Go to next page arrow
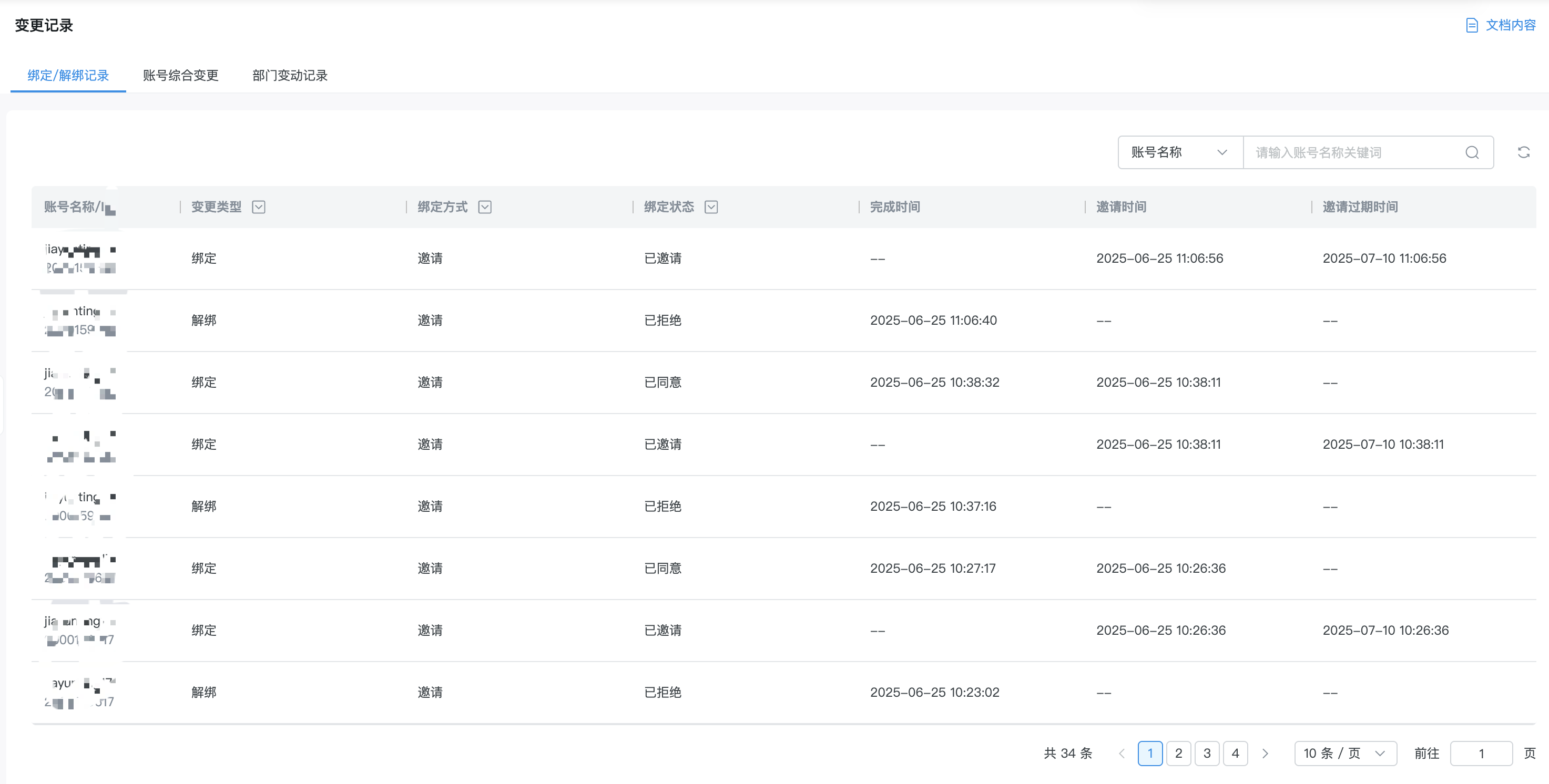 pos(1265,754)
